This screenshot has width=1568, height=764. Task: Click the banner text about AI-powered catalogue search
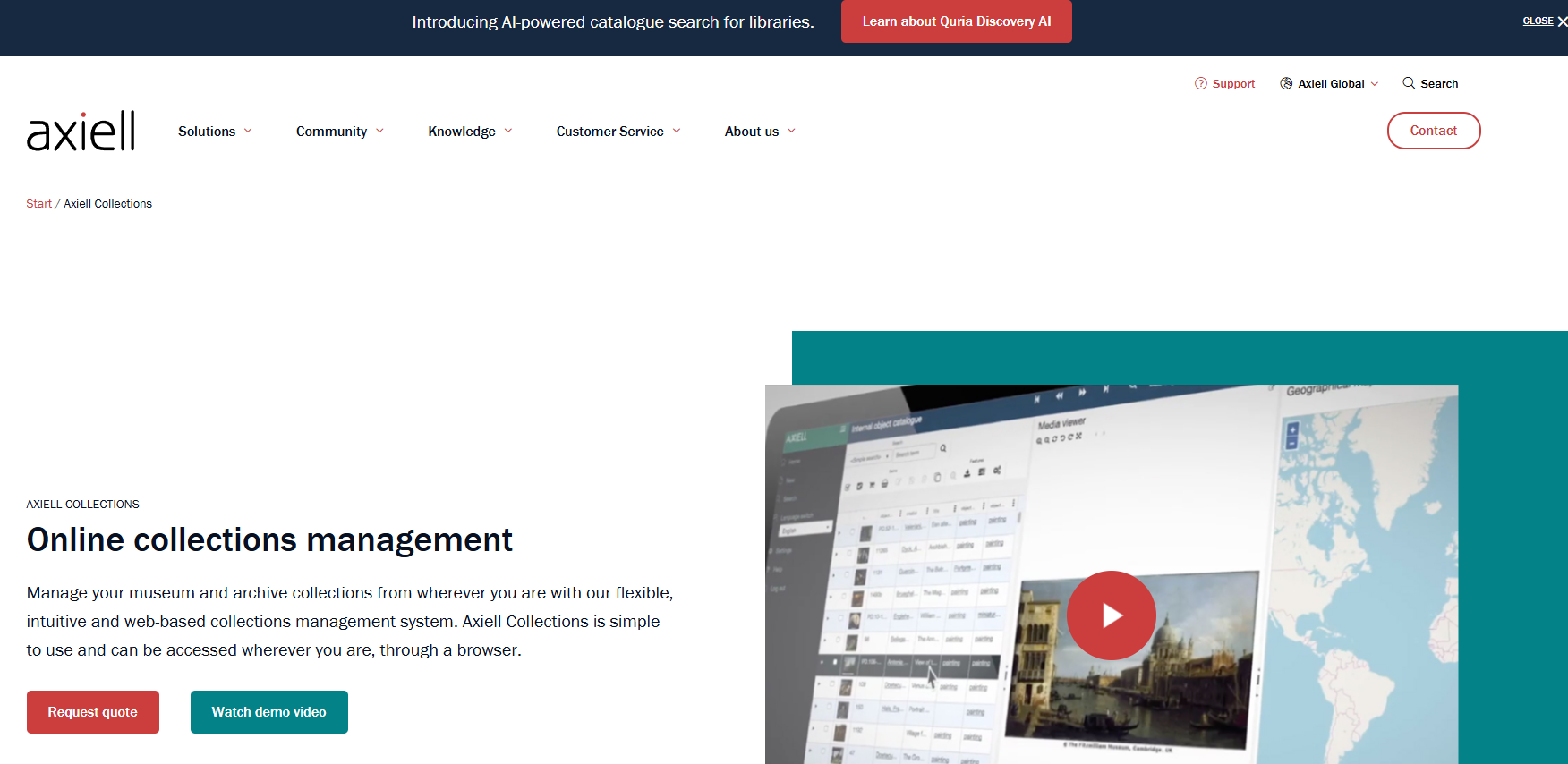point(613,22)
